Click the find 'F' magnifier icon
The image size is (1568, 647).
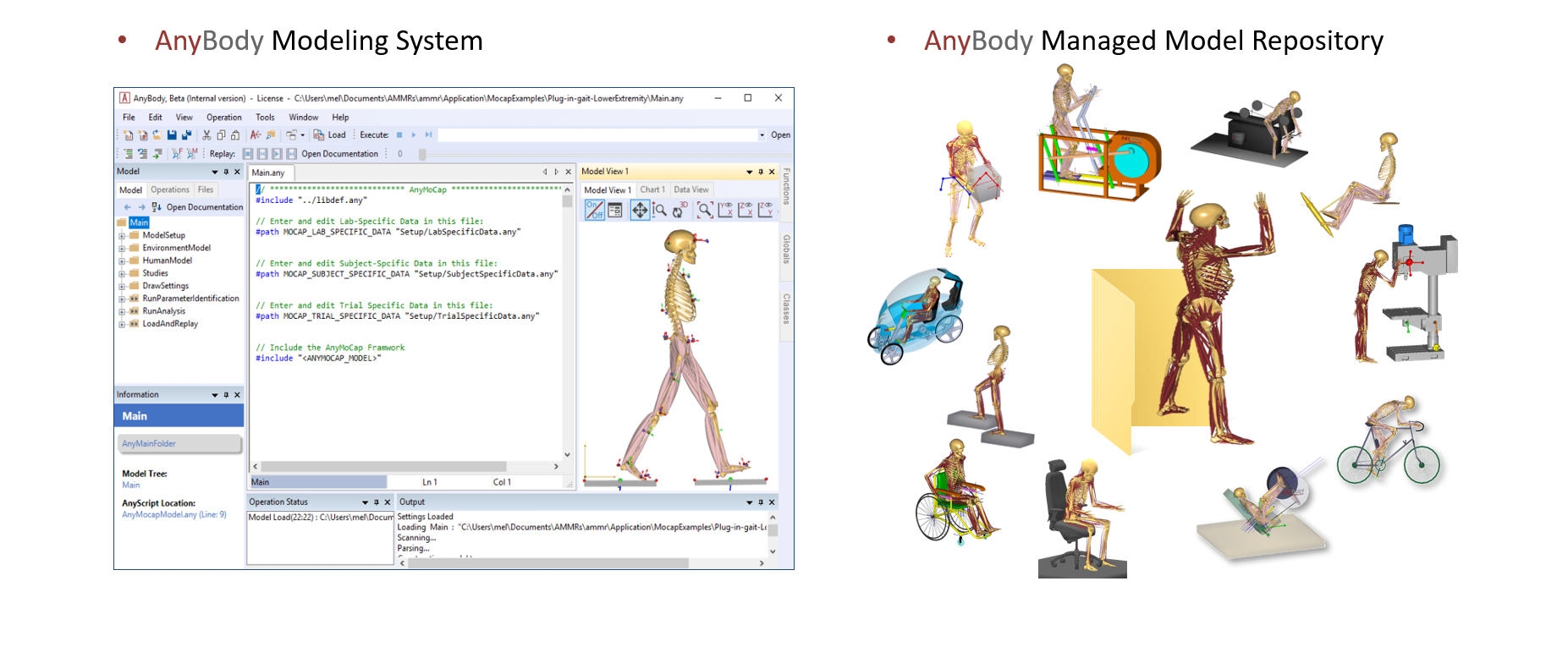coord(177,154)
